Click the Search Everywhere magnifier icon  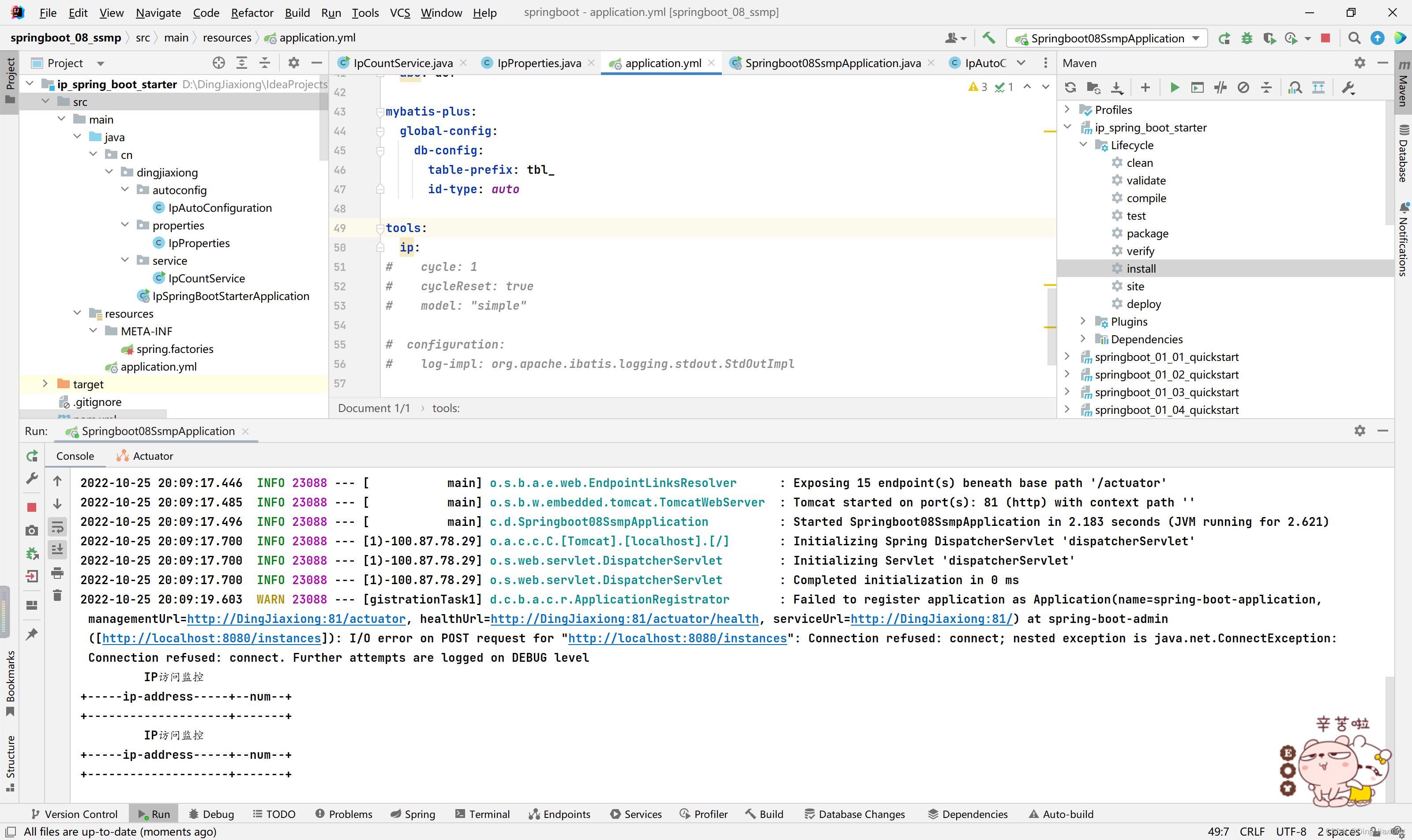(1354, 38)
